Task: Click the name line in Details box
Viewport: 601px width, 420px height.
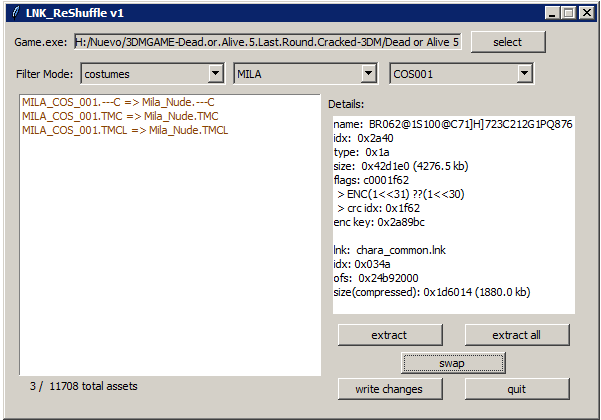Action: [x=452, y=124]
